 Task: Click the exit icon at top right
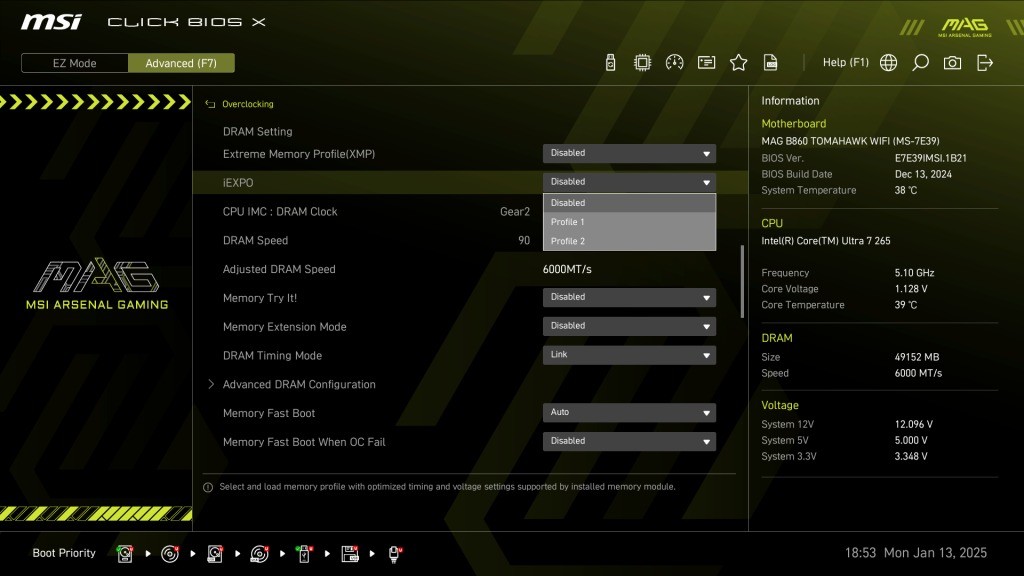(985, 63)
